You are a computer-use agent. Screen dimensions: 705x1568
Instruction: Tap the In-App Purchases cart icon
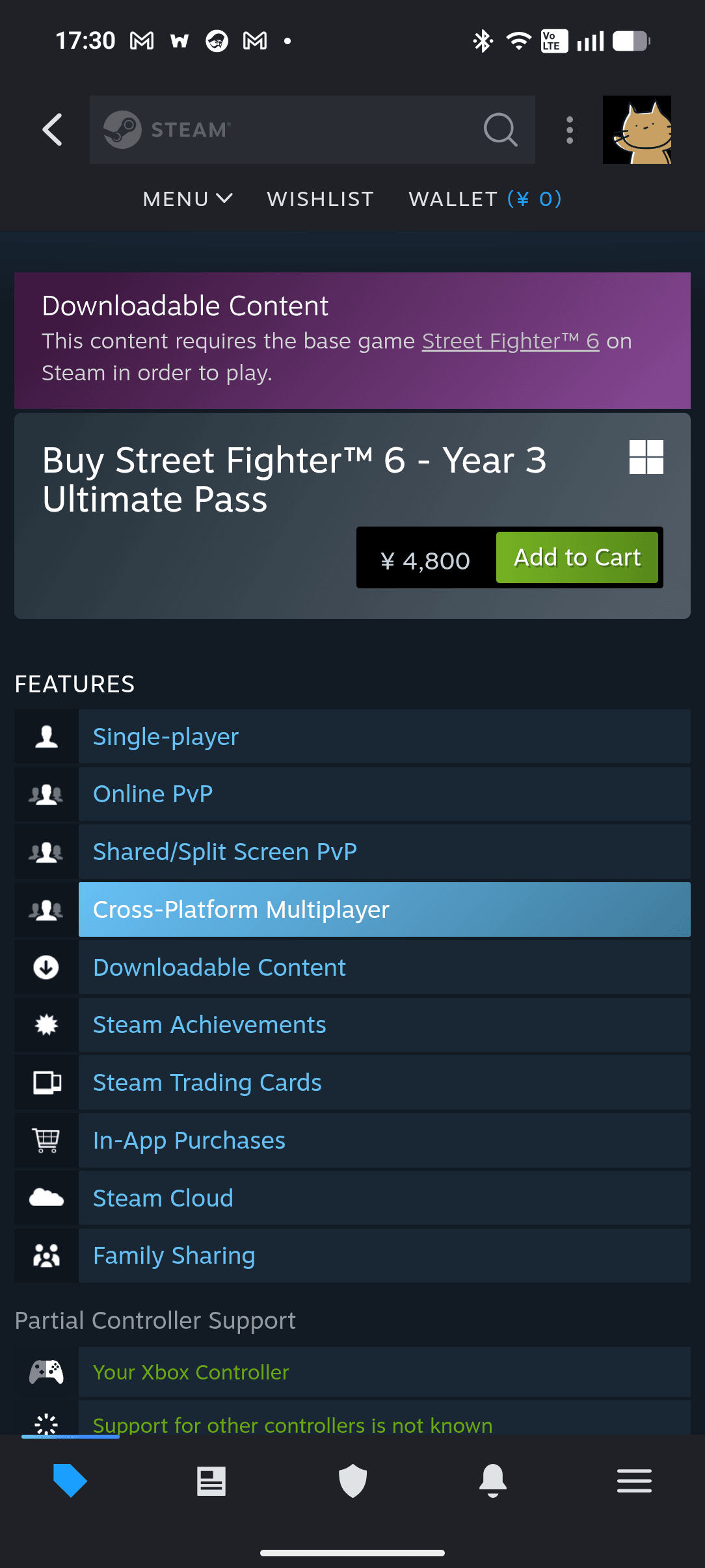pos(46,1140)
